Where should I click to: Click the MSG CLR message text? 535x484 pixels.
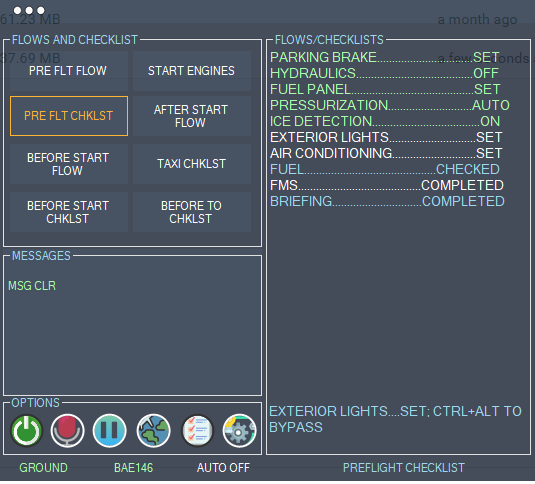pyautogui.click(x=32, y=286)
